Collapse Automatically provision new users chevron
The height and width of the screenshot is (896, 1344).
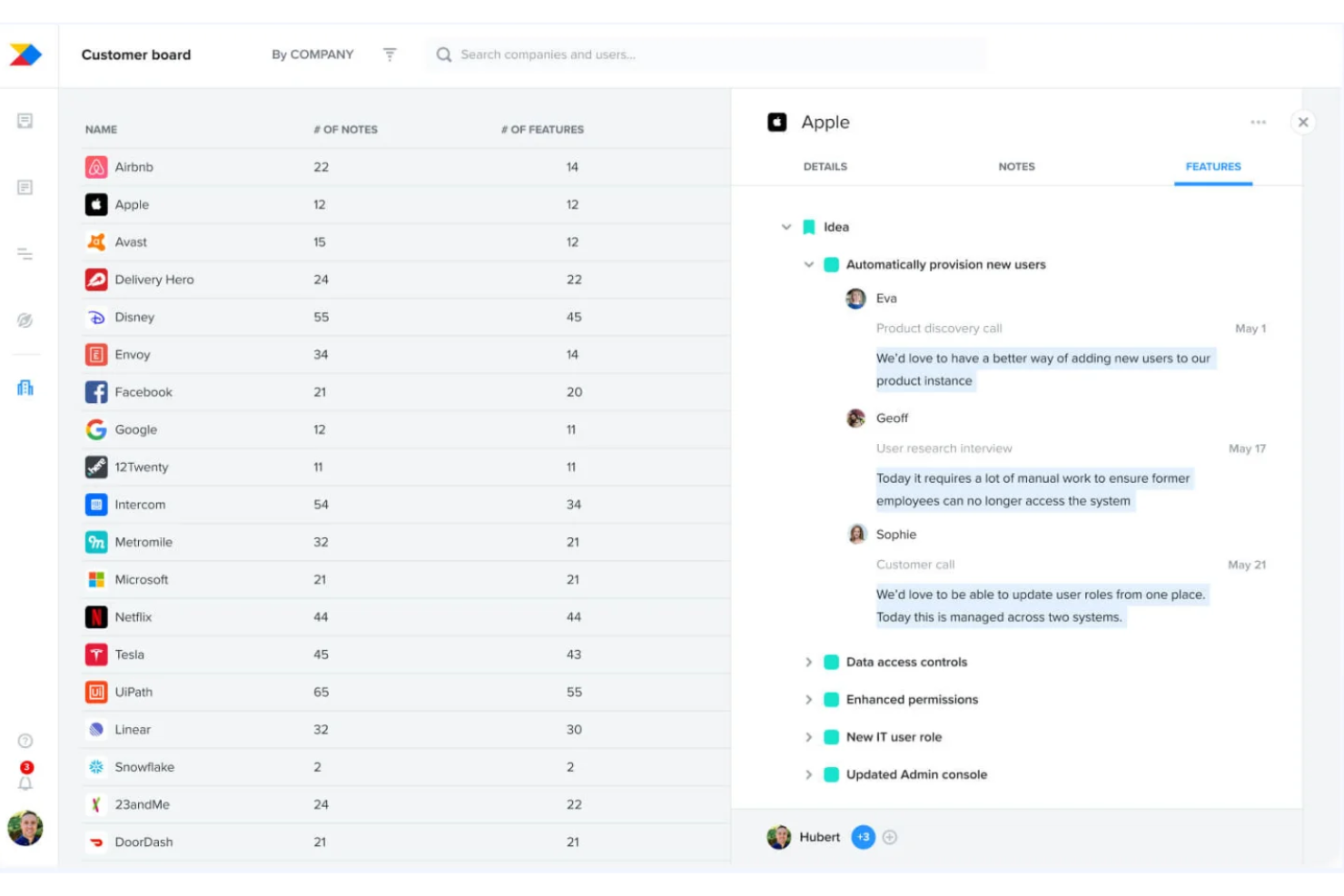[x=808, y=264]
